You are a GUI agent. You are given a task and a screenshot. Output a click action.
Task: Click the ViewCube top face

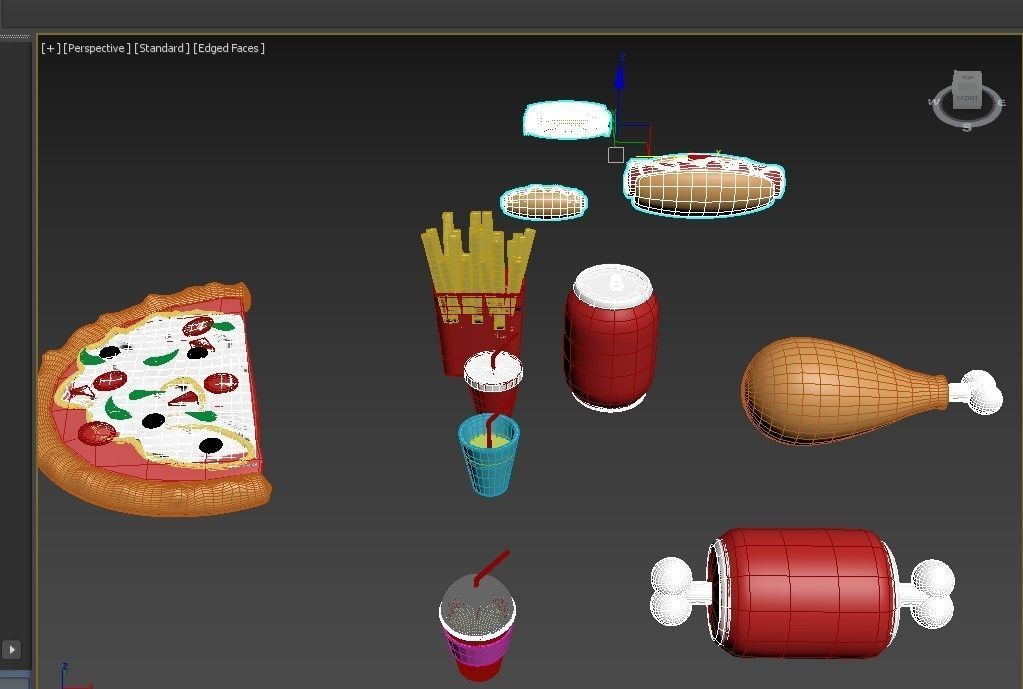[x=967, y=78]
